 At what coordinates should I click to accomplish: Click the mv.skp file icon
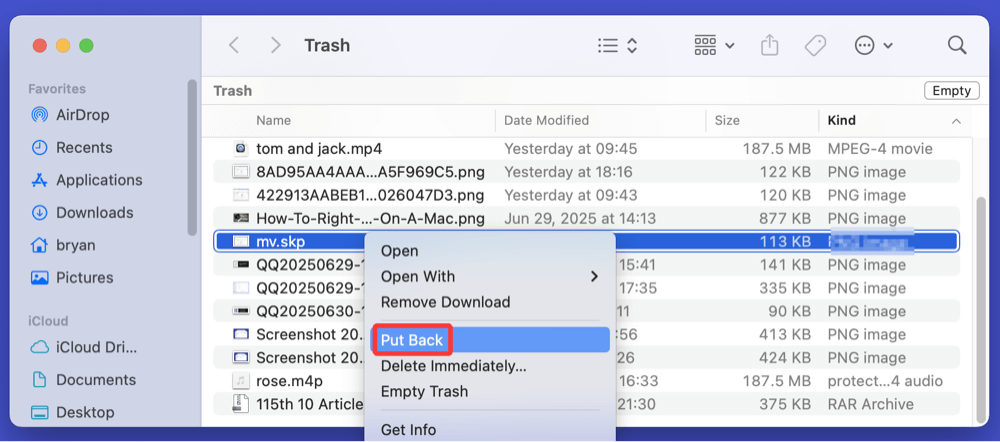(240, 242)
